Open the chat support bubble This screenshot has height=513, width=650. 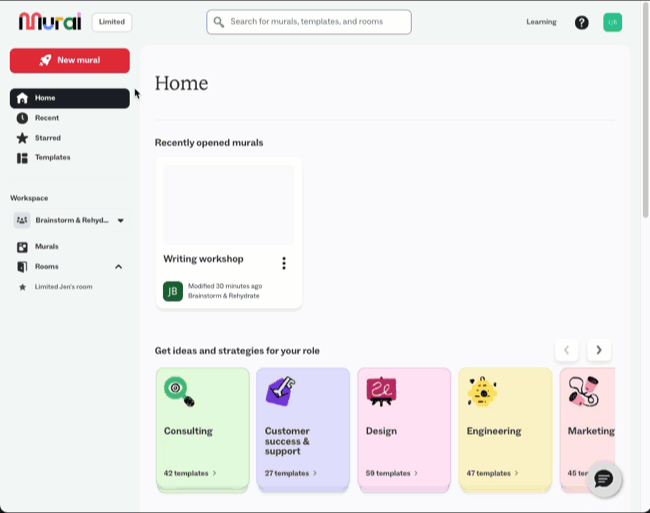coord(604,479)
